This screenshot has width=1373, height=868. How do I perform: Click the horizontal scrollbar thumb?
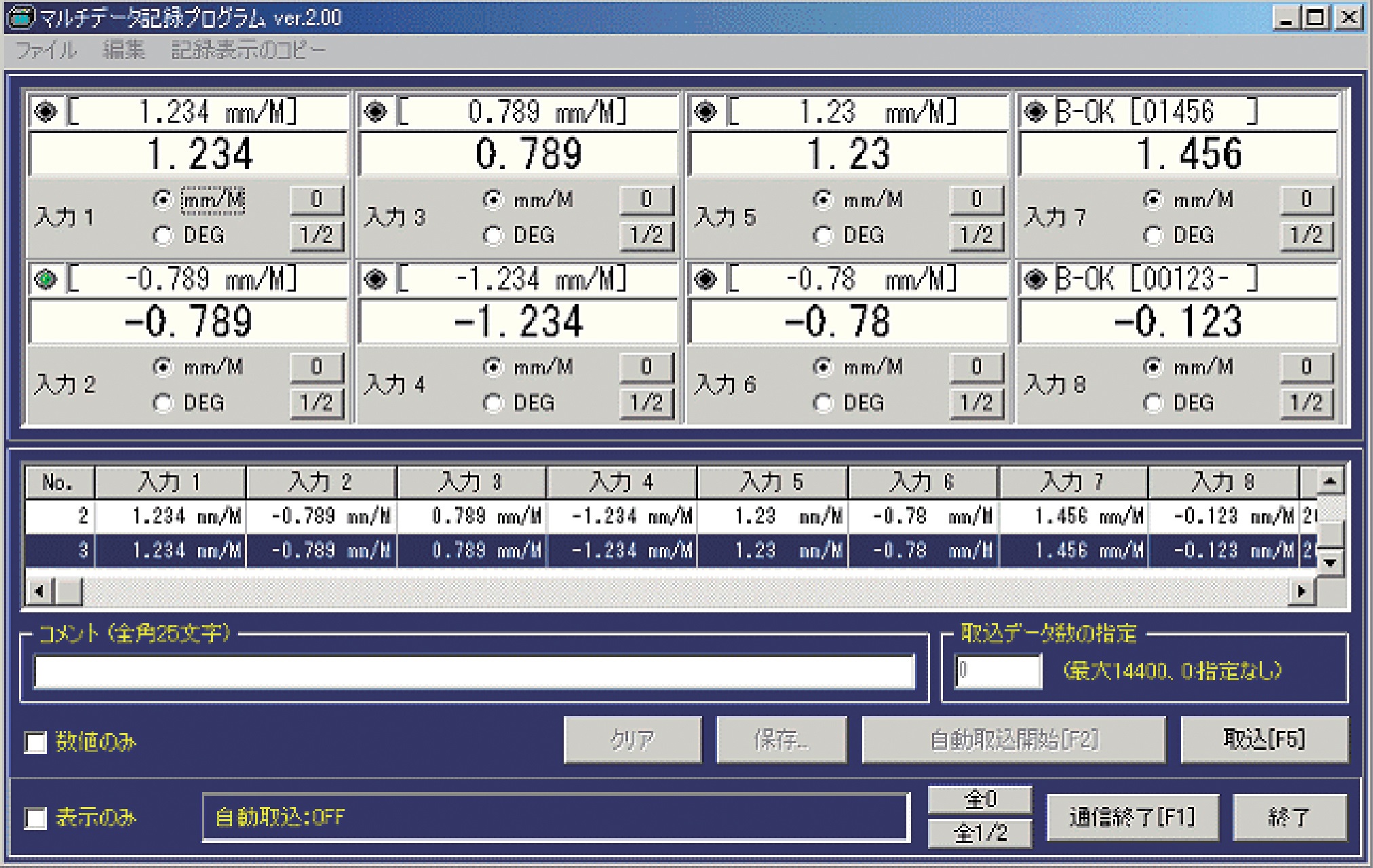69,592
